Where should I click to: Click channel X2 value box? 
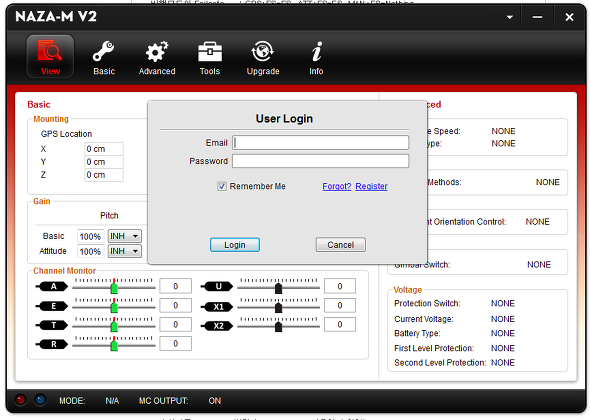tap(340, 324)
